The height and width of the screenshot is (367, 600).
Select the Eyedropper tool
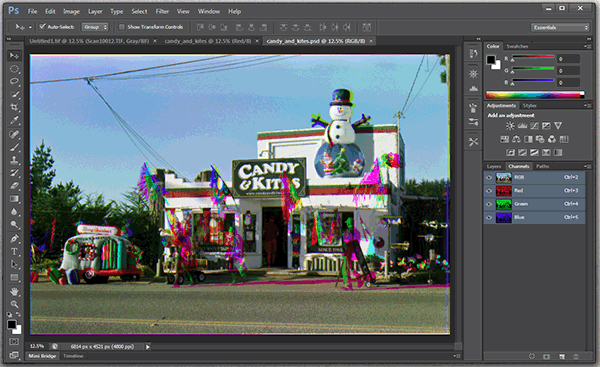tap(14, 120)
